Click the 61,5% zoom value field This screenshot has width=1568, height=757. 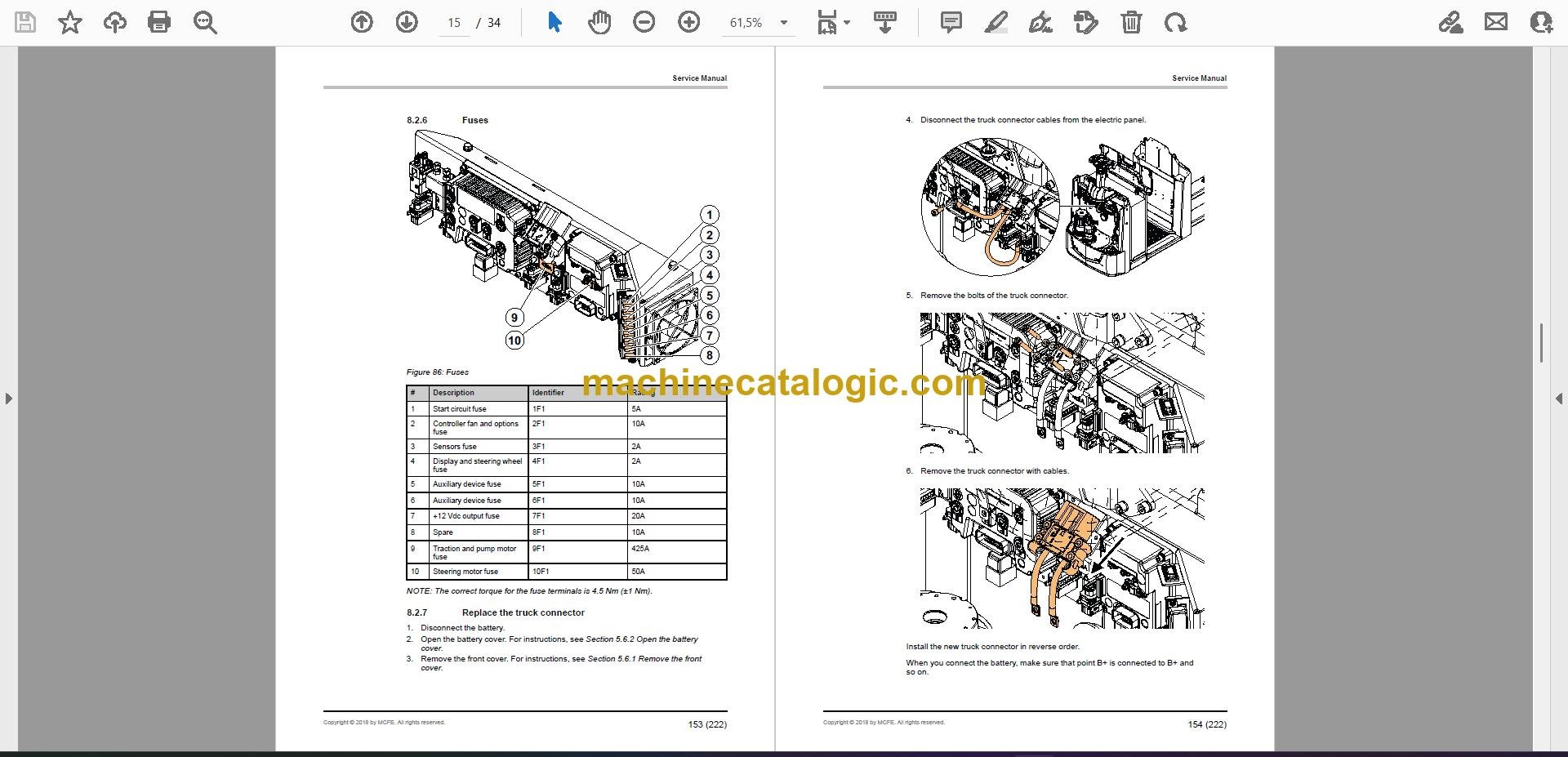(746, 23)
